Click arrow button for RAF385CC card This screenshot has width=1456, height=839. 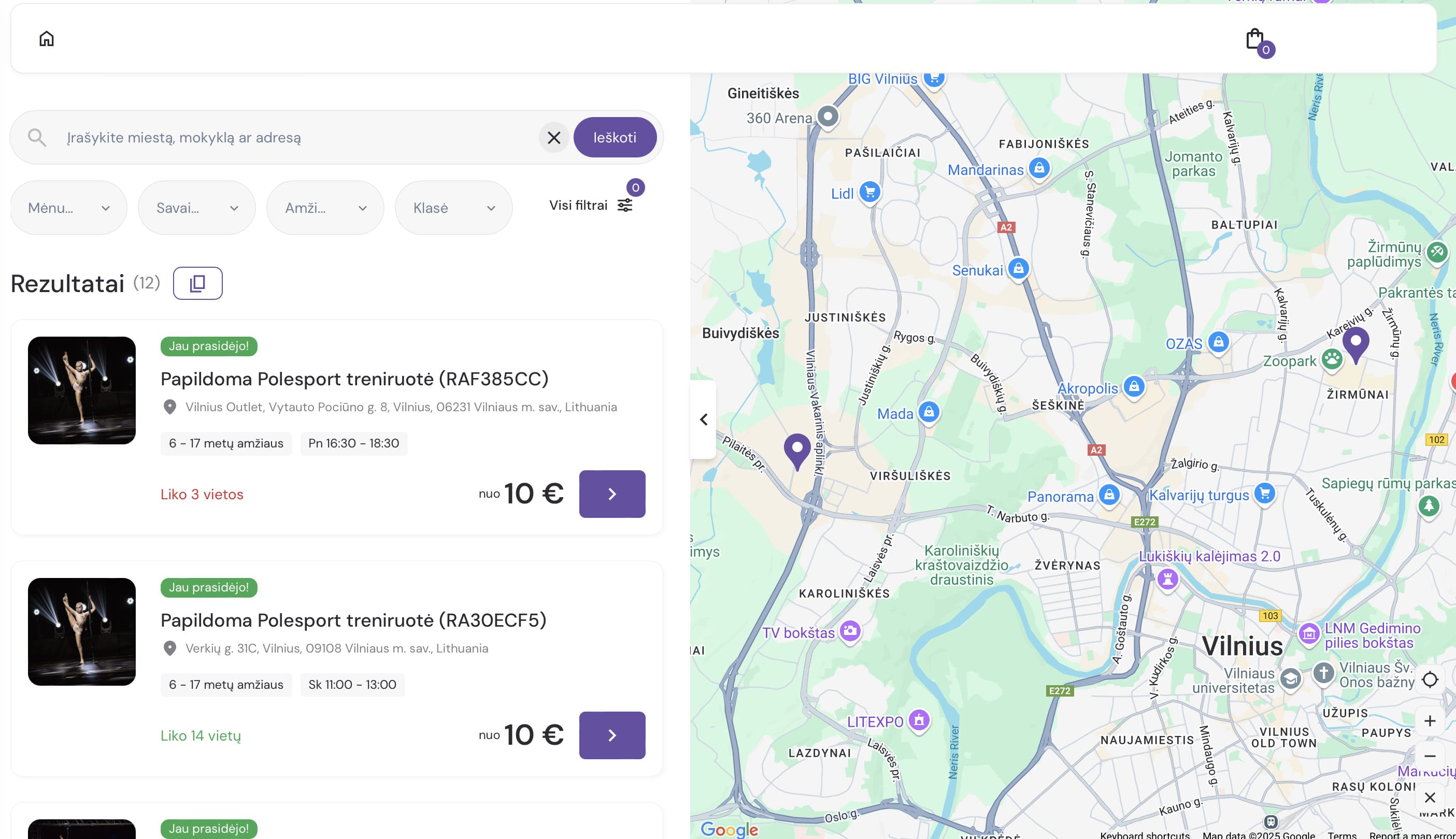(612, 494)
